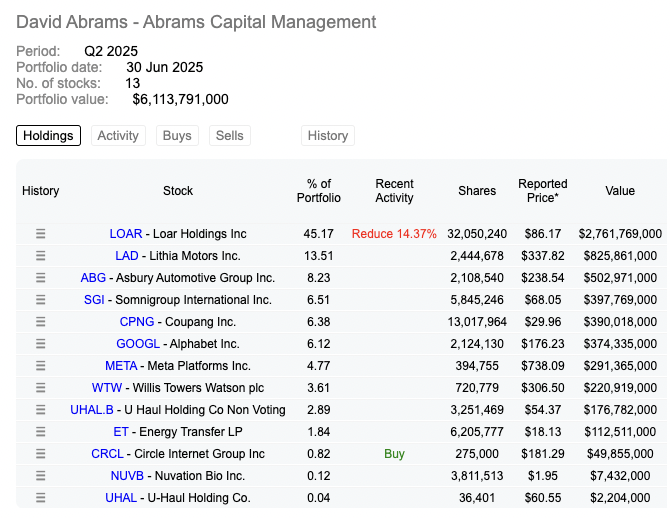Screen dimensions: 670x518
Task: Select the Holdings tab
Action: [48, 136]
